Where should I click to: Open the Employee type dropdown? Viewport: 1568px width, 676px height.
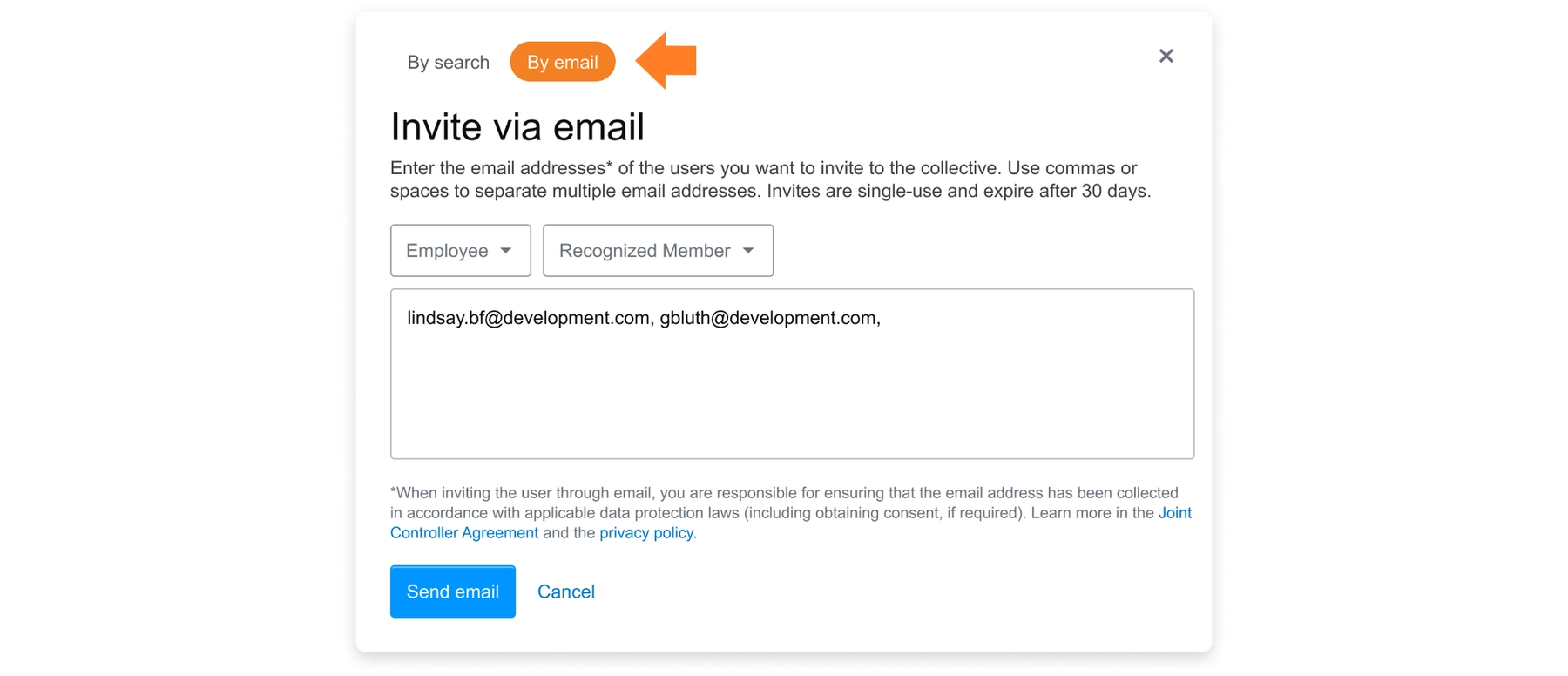[x=461, y=251]
